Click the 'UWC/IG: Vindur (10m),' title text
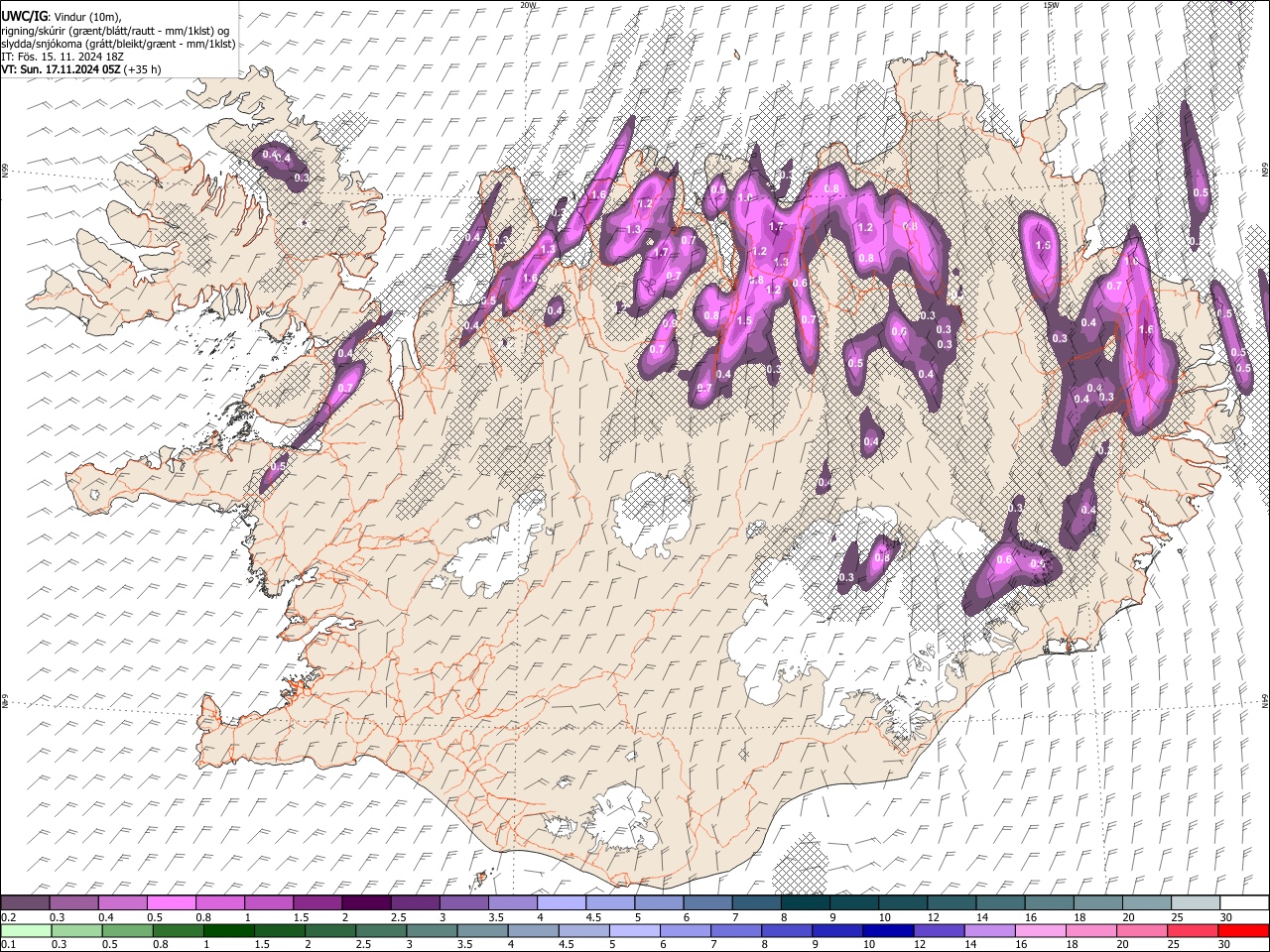The width and height of the screenshot is (1270, 952). click(61, 16)
